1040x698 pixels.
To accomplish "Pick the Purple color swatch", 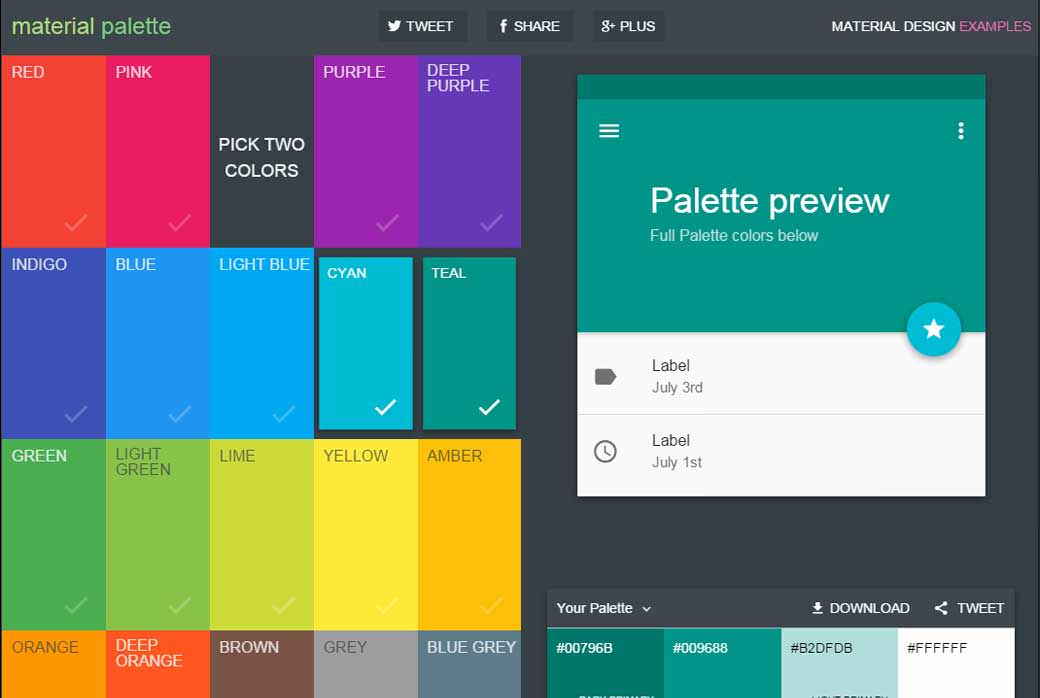I will [365, 150].
